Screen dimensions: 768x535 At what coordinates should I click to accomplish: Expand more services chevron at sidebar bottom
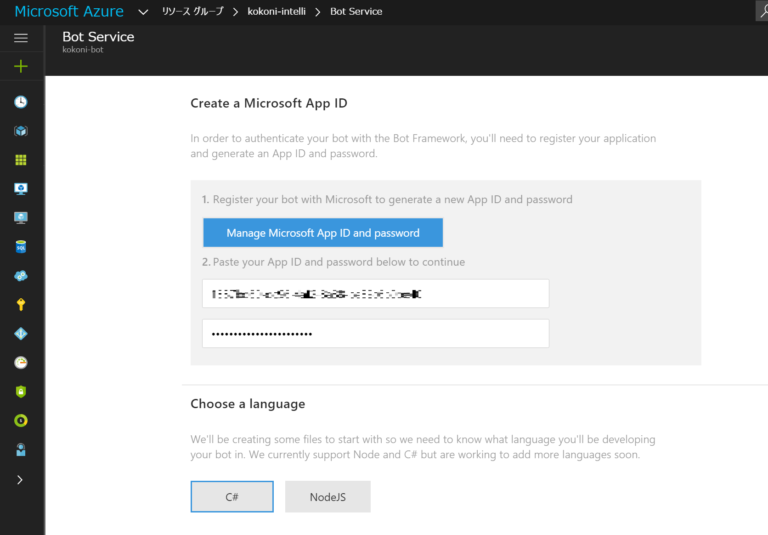(x=21, y=480)
